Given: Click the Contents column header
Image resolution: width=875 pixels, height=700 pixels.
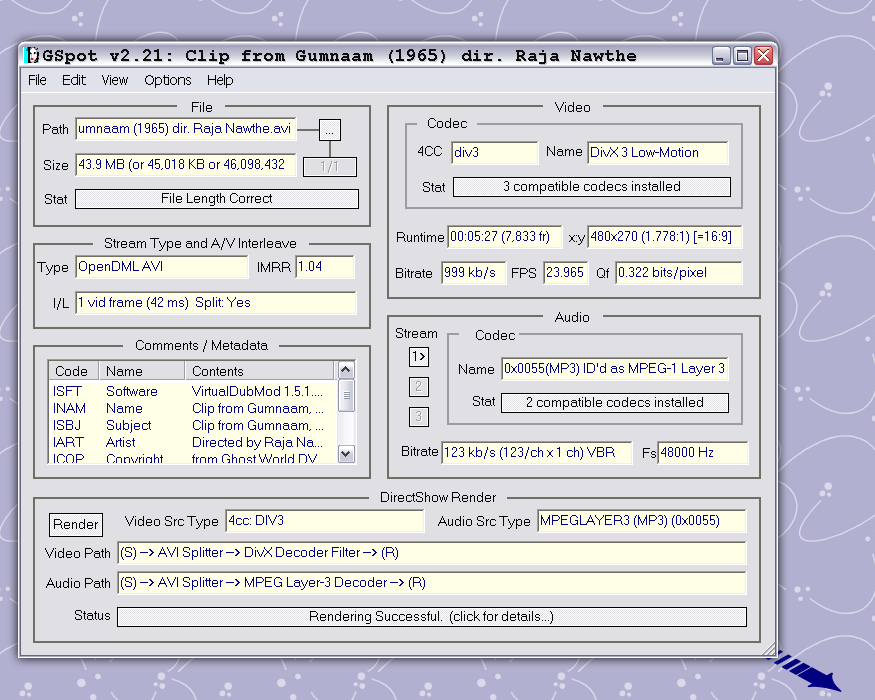Looking at the screenshot, I should (259, 371).
